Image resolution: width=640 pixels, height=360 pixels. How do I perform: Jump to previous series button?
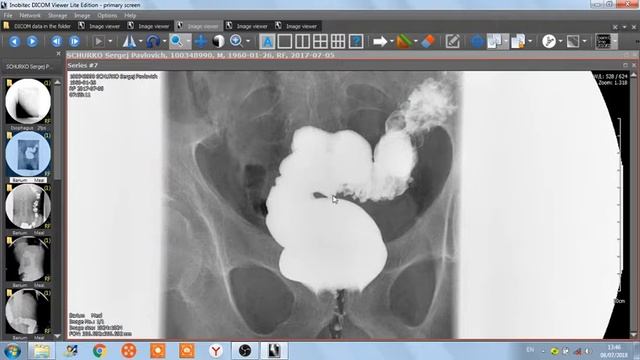pyautogui.click(x=56, y=41)
